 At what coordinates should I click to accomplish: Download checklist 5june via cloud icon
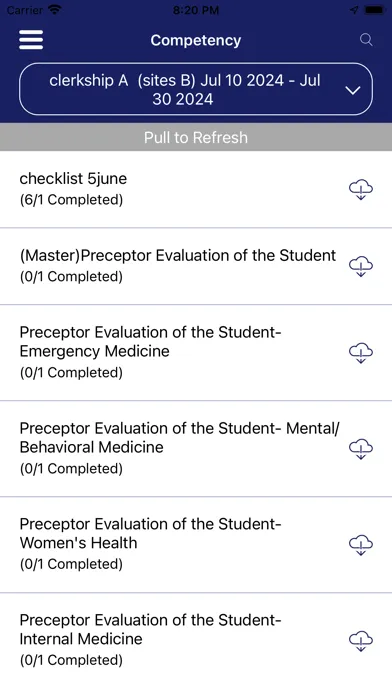coord(360,190)
